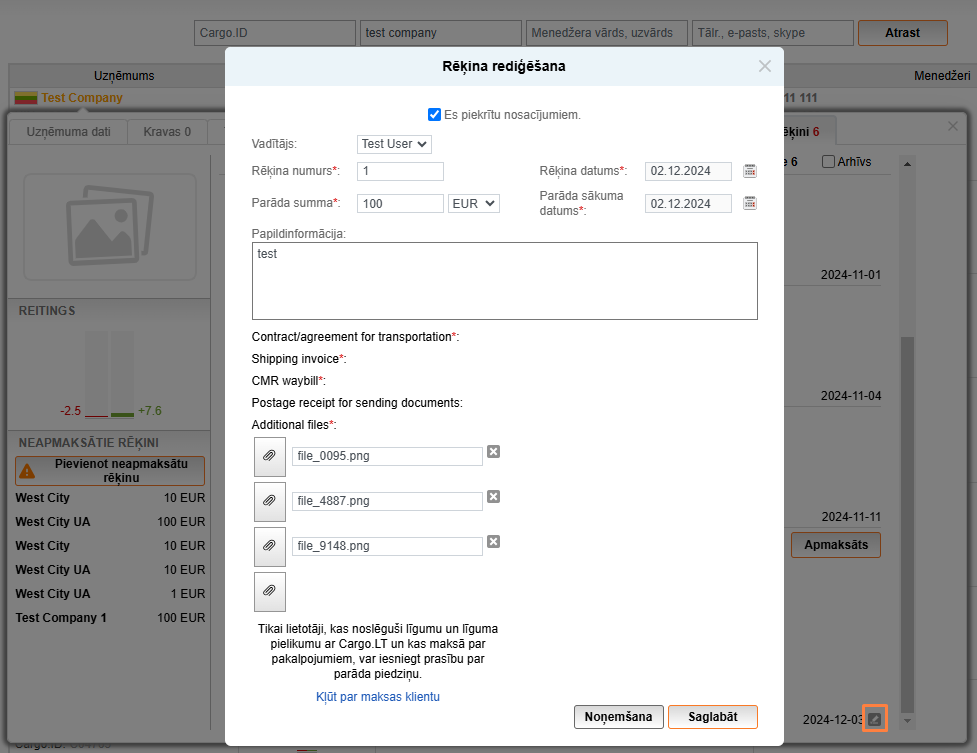
Task: Switch to Uzņēmuma dati tab
Action: pyautogui.click(x=67, y=131)
